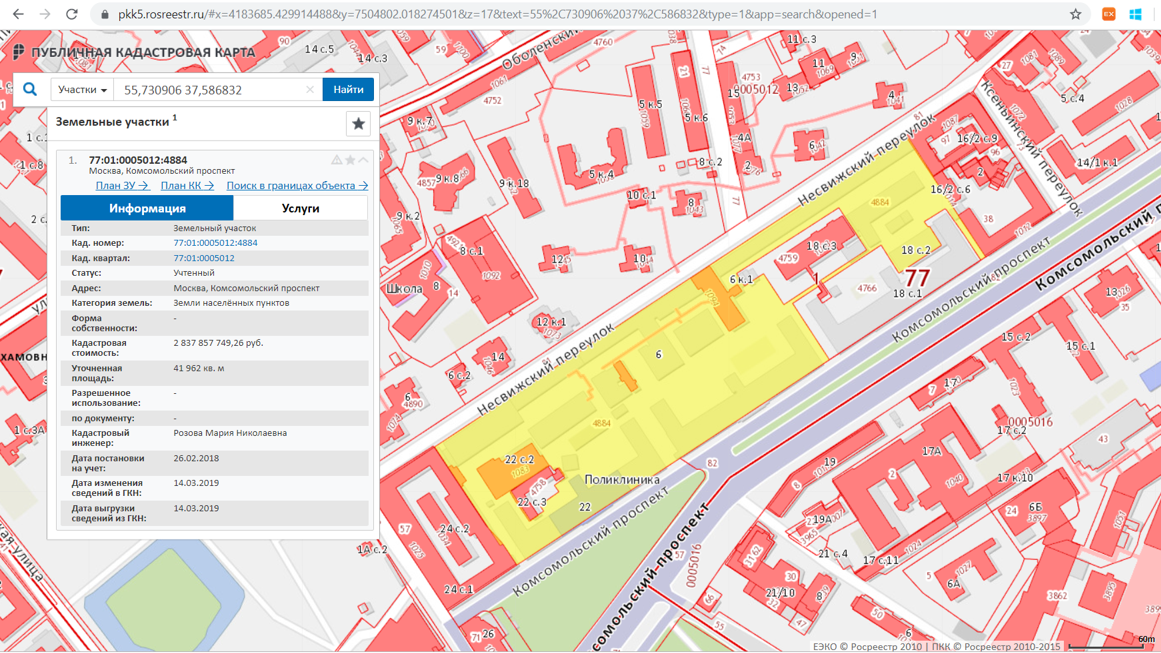Image resolution: width=1161 pixels, height=653 pixels.
Task: Collapse result 77:01:0005012:4884 with chevron
Action: coord(364,160)
